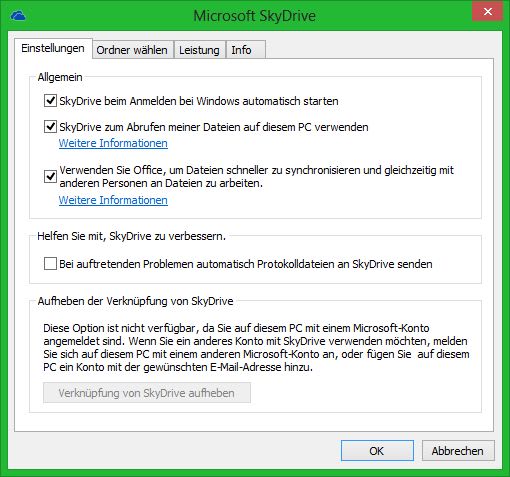Toggle the Verwenden Sie Office checkbox
The height and width of the screenshot is (477, 510).
coord(50,176)
